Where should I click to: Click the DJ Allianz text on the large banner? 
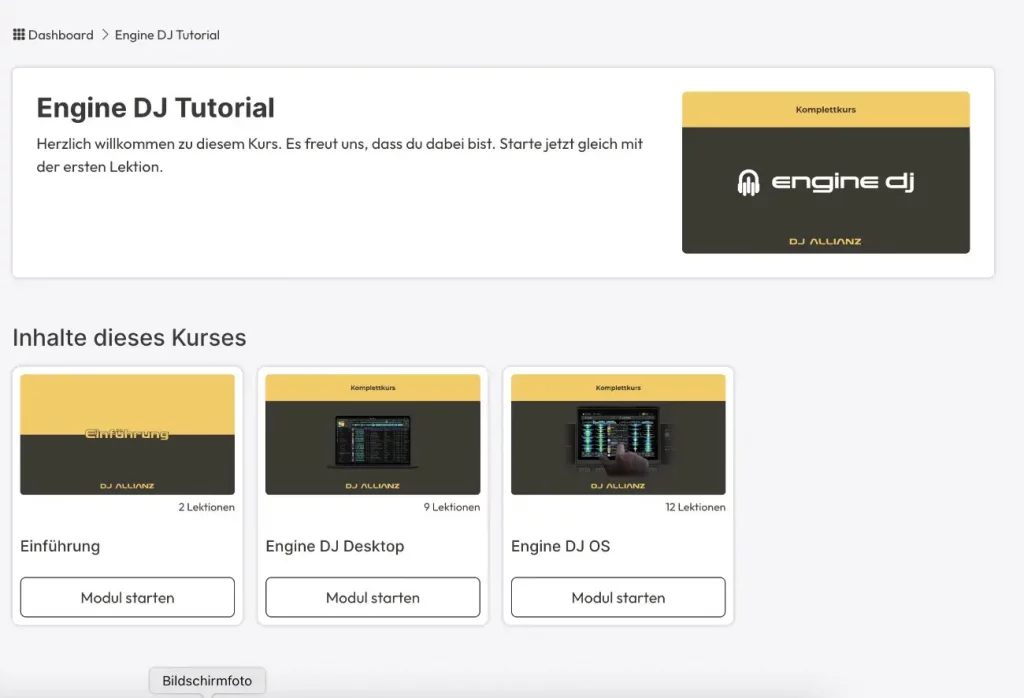pyautogui.click(x=825, y=241)
